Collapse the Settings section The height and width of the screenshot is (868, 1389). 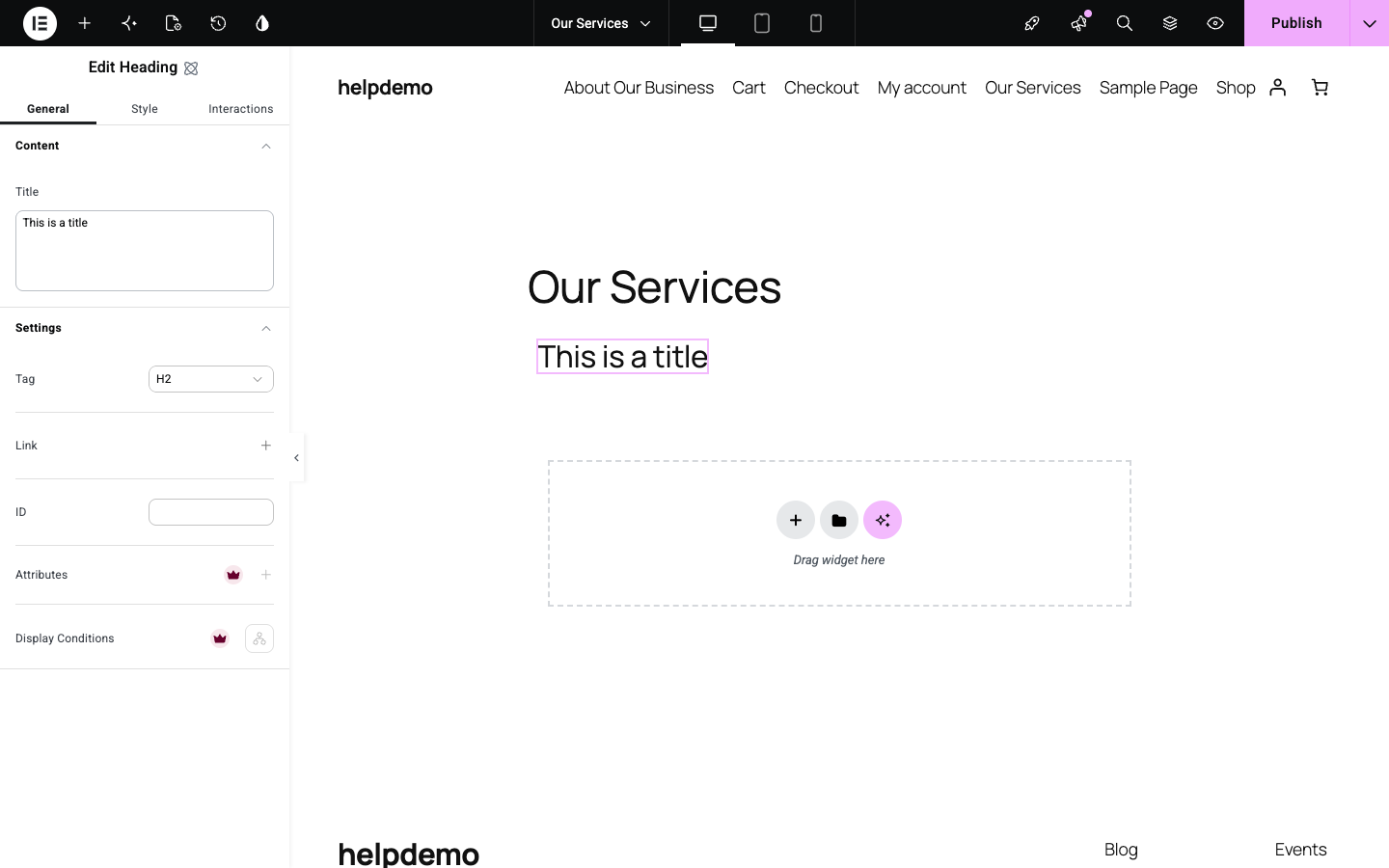(266, 328)
